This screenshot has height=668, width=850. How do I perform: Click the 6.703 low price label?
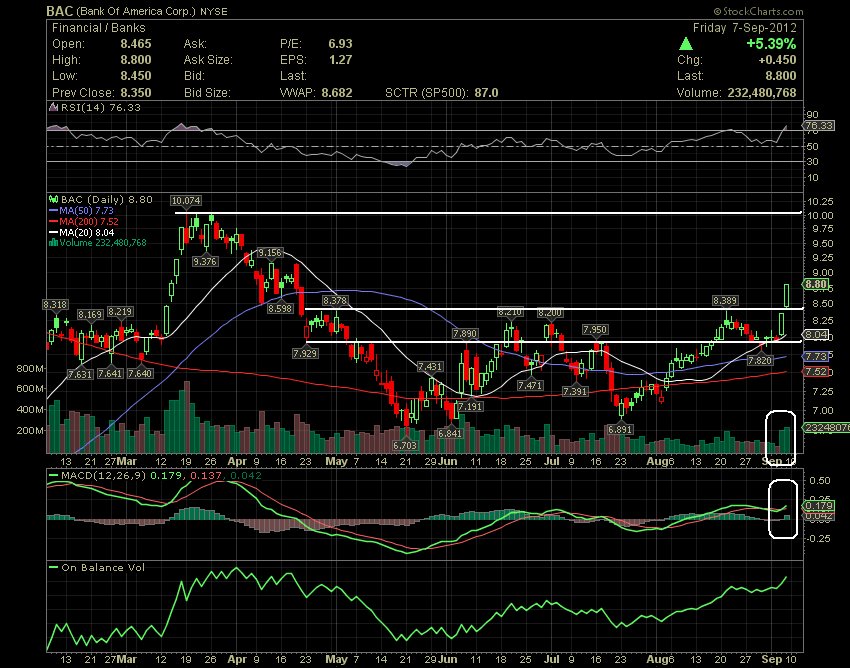[405, 446]
